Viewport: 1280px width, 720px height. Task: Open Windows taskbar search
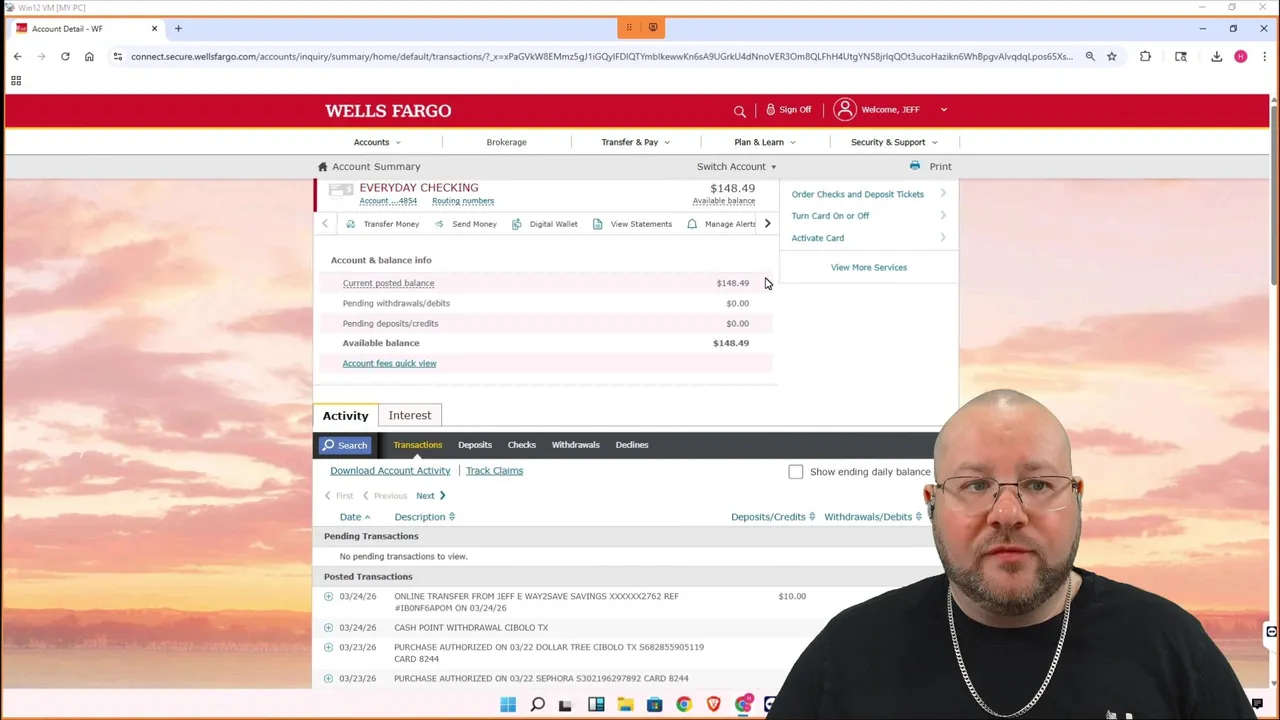point(537,705)
